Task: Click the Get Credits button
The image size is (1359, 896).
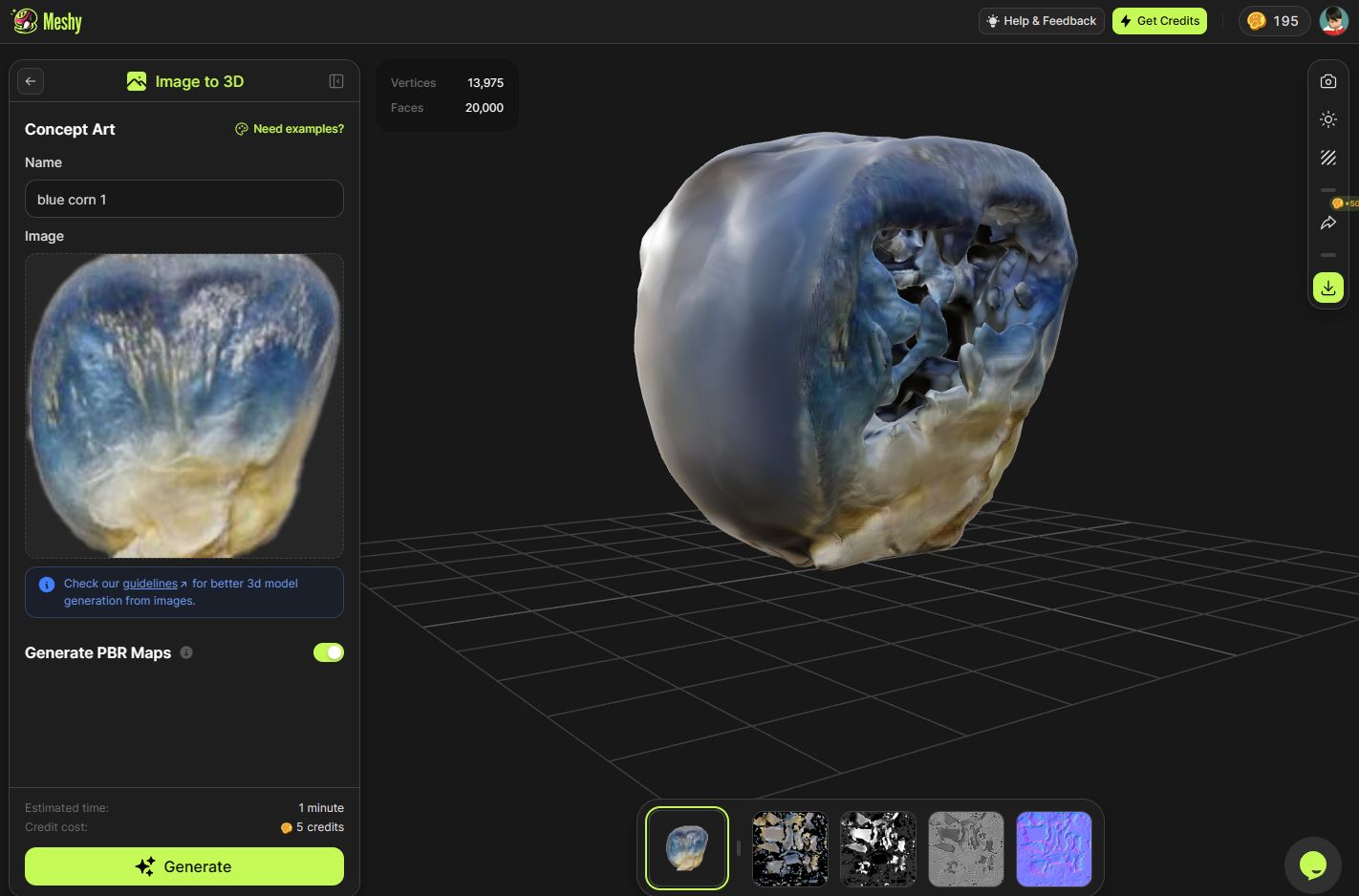Action: [x=1159, y=20]
